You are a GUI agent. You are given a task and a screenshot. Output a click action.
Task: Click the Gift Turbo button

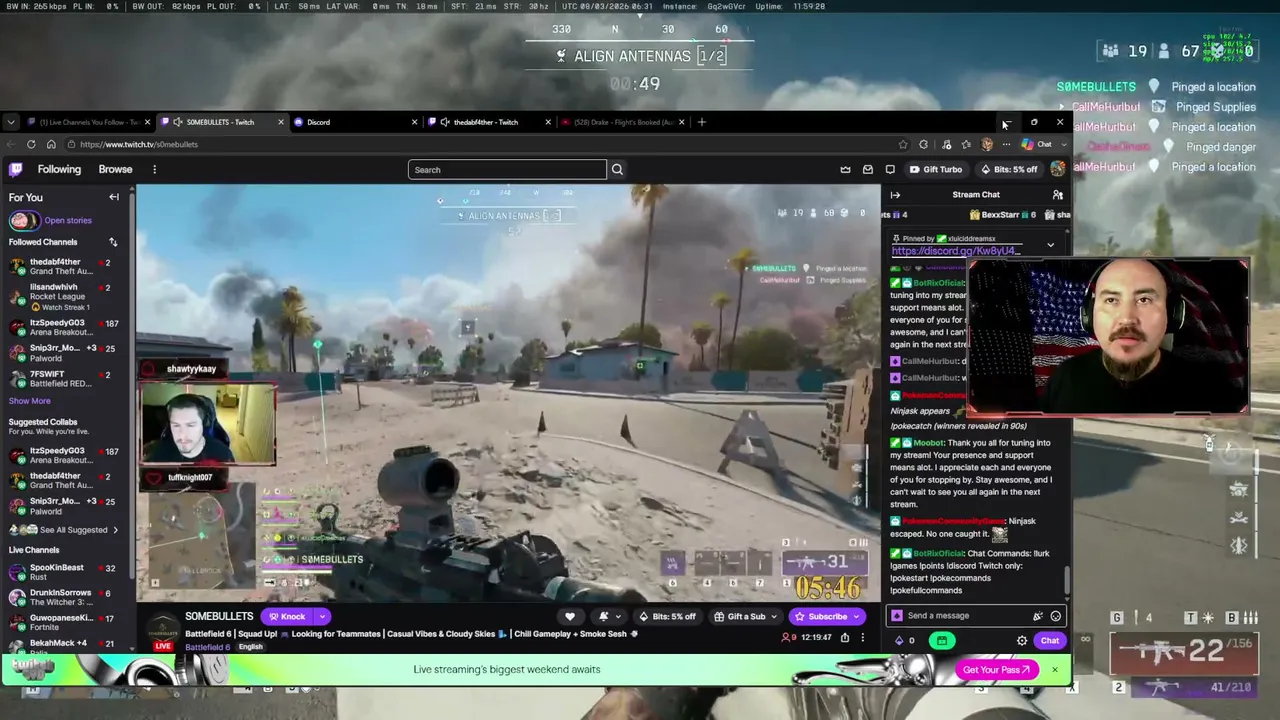click(936, 170)
